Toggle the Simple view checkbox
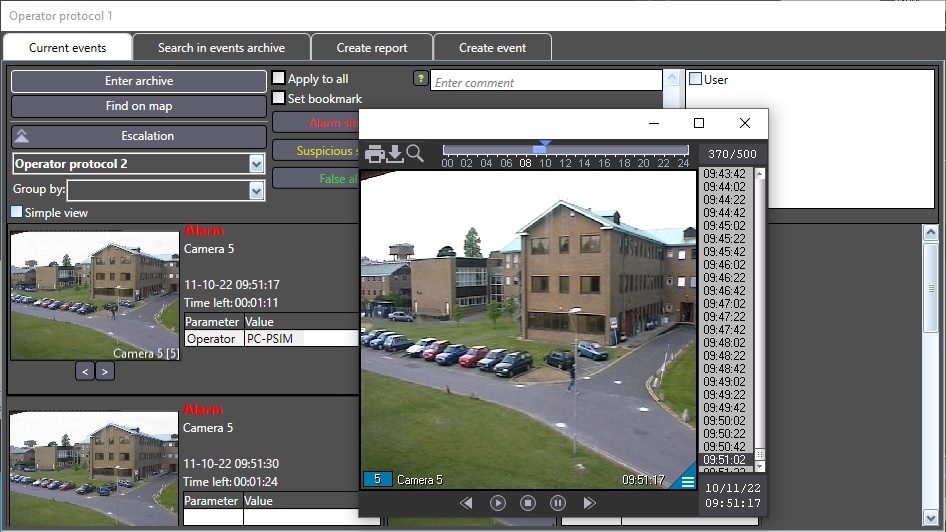The width and height of the screenshot is (946, 532). (17, 212)
